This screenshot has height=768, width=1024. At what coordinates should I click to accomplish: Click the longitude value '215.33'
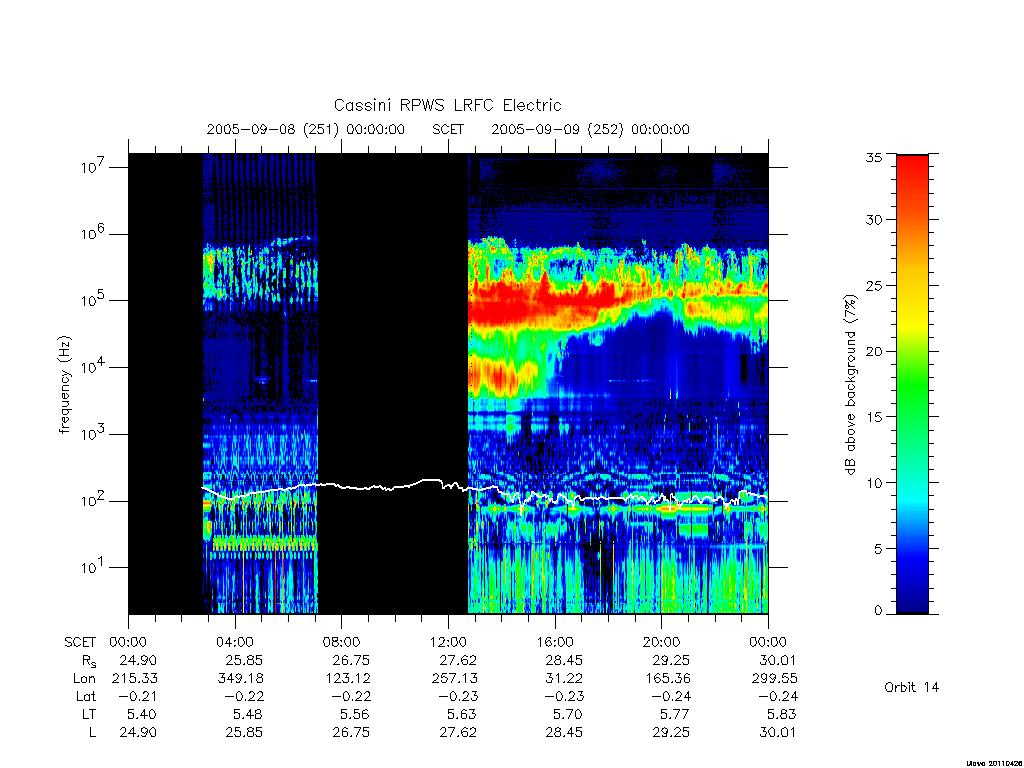[x=135, y=679]
